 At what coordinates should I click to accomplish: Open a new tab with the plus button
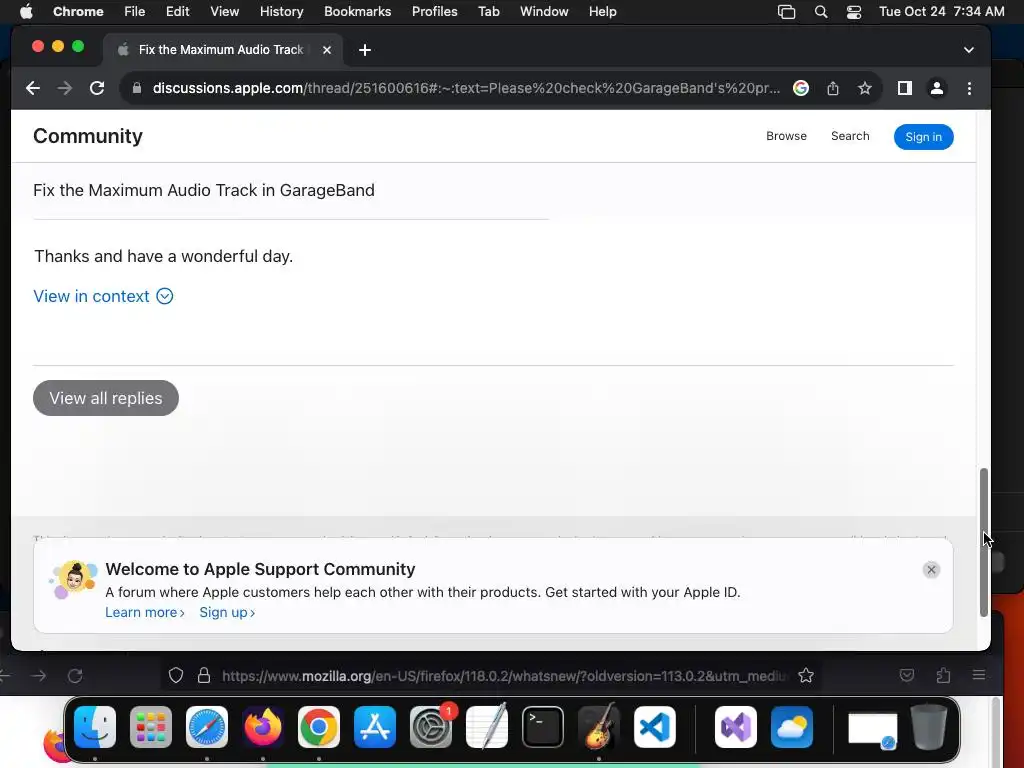(365, 50)
